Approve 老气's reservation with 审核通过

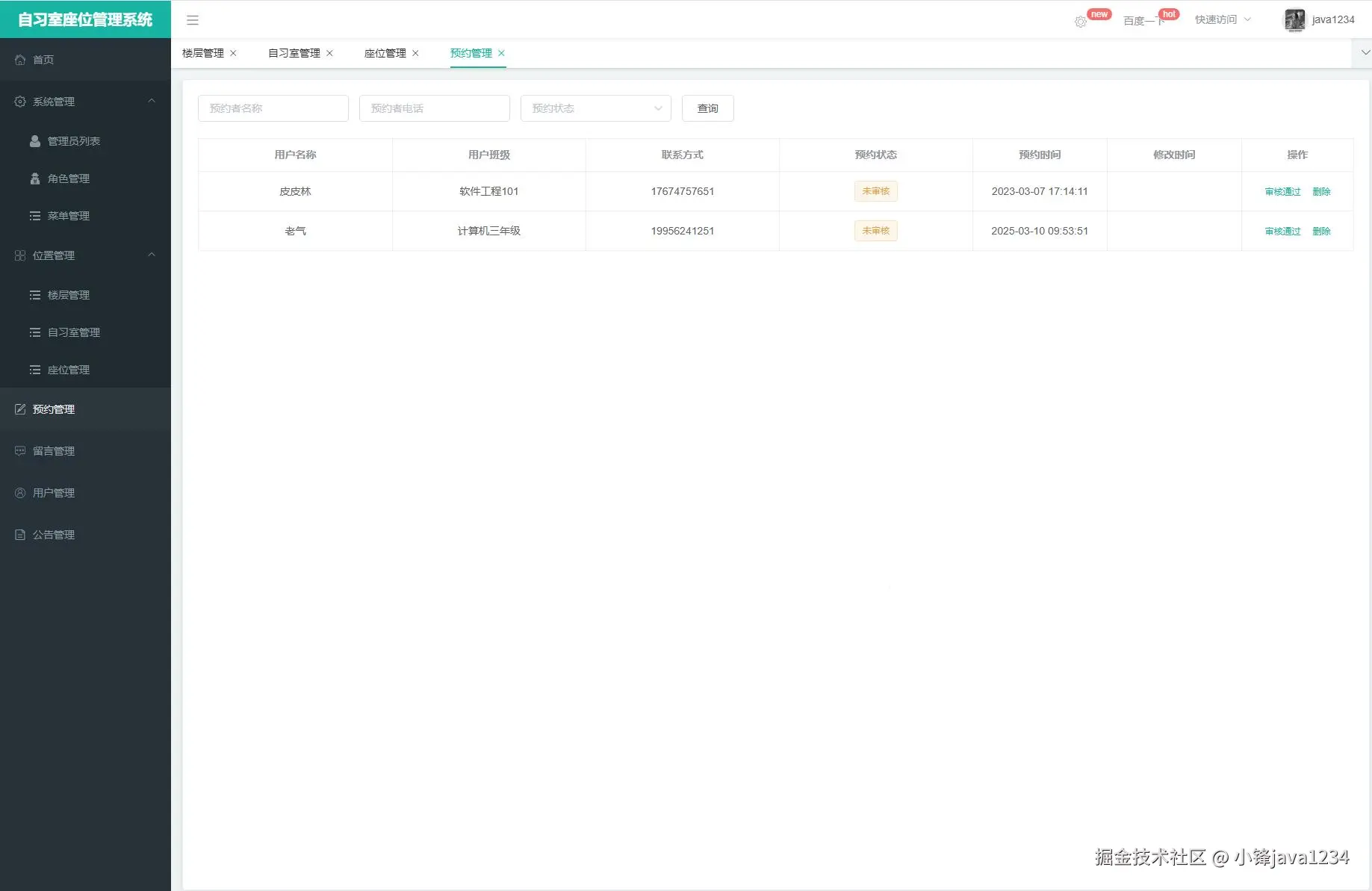tap(1282, 232)
